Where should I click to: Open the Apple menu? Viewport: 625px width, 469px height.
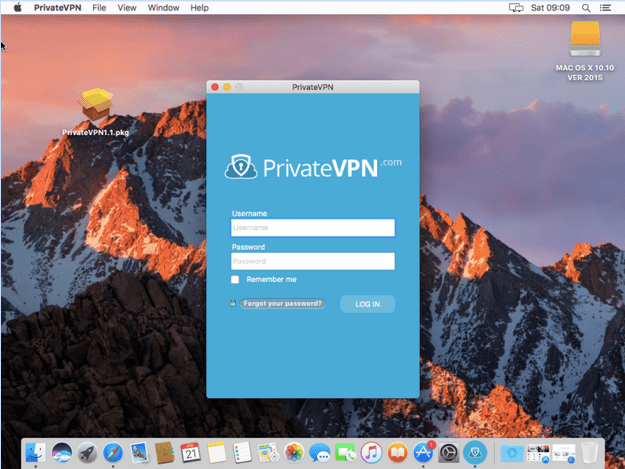(17, 8)
